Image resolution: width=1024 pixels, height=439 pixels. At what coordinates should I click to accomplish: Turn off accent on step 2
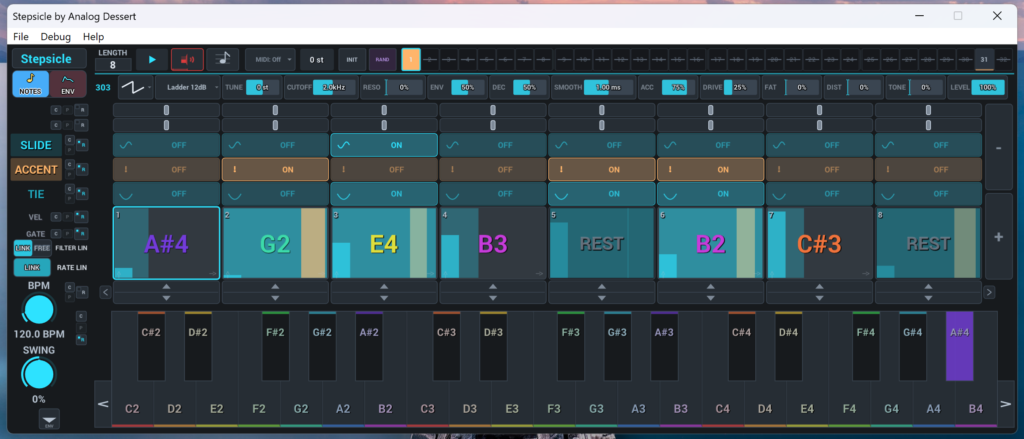point(275,169)
